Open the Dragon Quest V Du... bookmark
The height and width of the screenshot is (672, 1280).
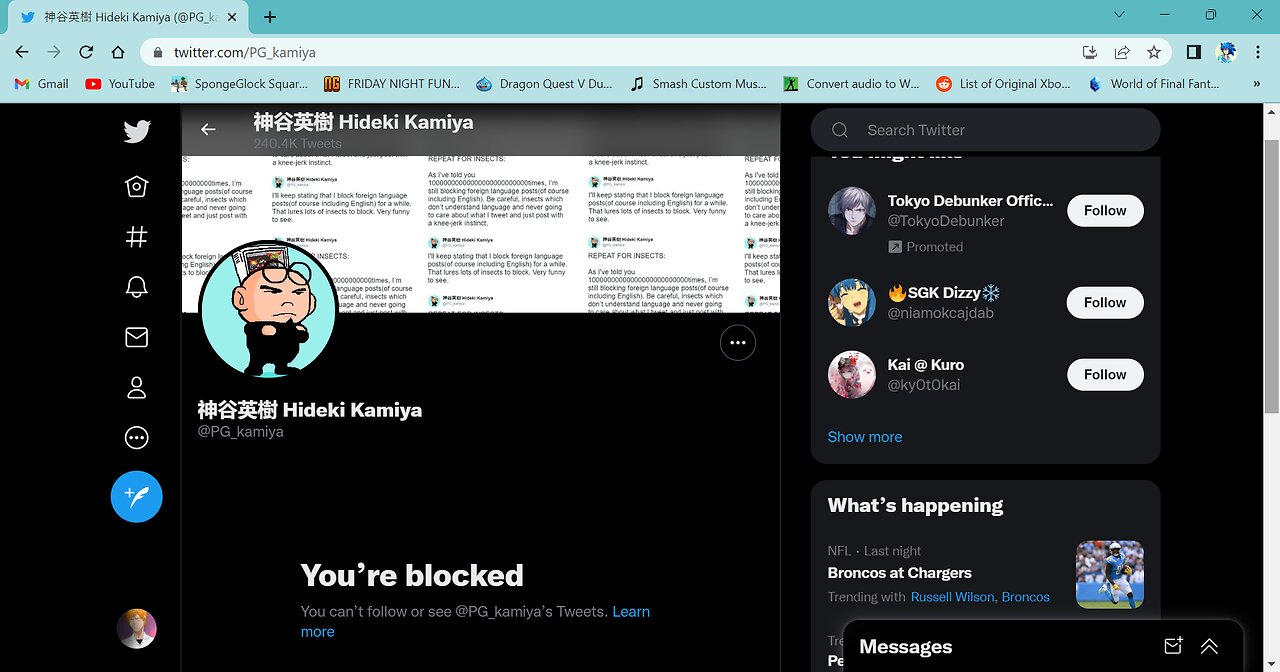[x=544, y=84]
